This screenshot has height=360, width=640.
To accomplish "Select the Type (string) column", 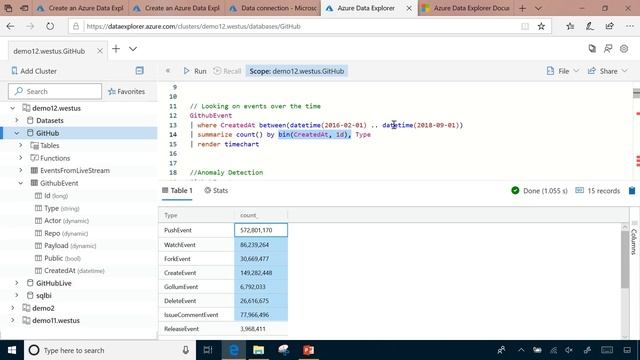I will click(57, 208).
